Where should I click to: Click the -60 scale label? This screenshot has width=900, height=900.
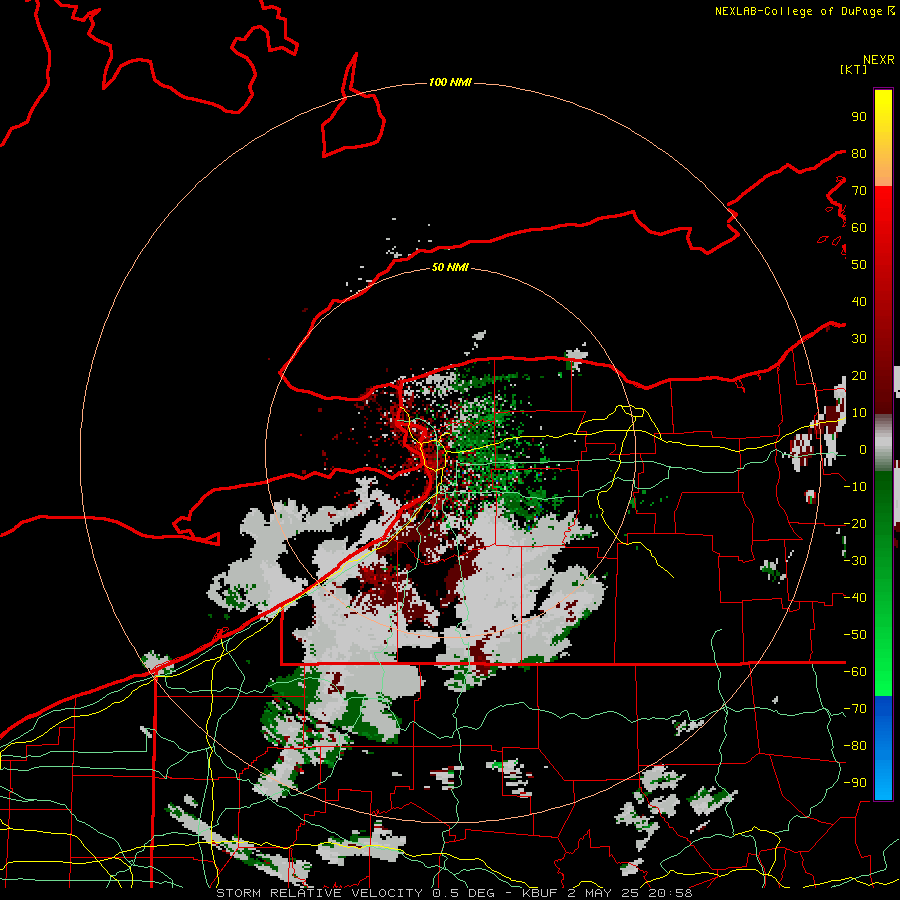(x=855, y=672)
